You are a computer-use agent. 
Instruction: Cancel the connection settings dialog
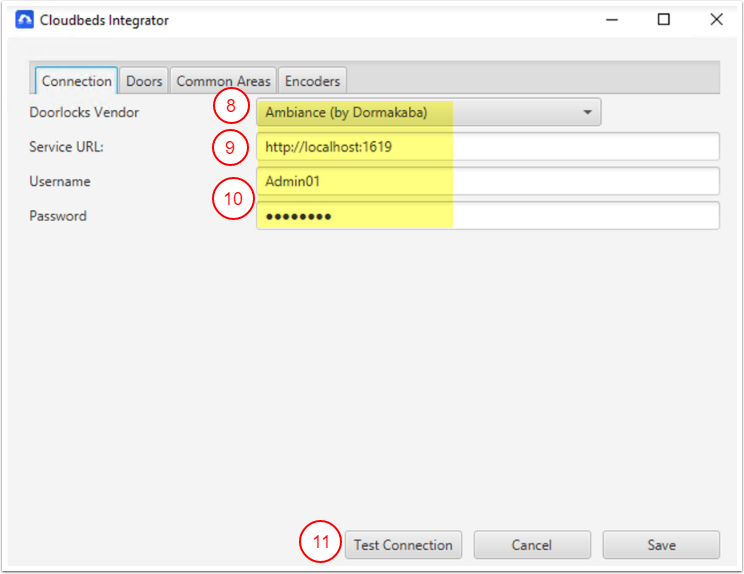(x=532, y=545)
